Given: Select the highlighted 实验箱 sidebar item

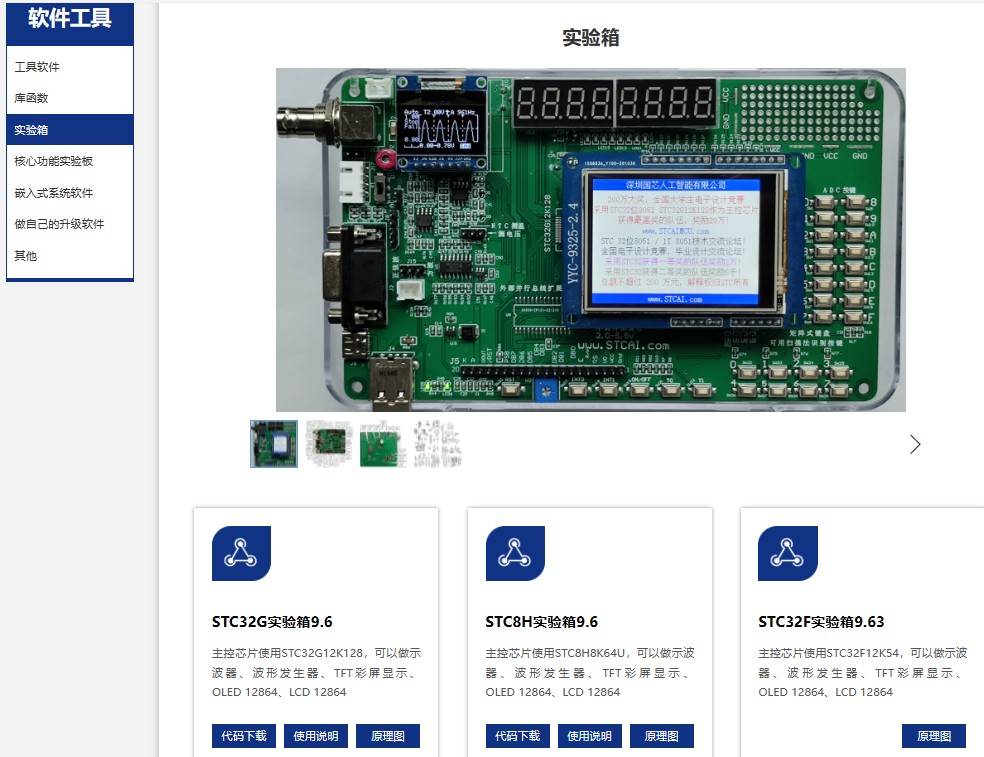Looking at the screenshot, I should tap(70, 130).
